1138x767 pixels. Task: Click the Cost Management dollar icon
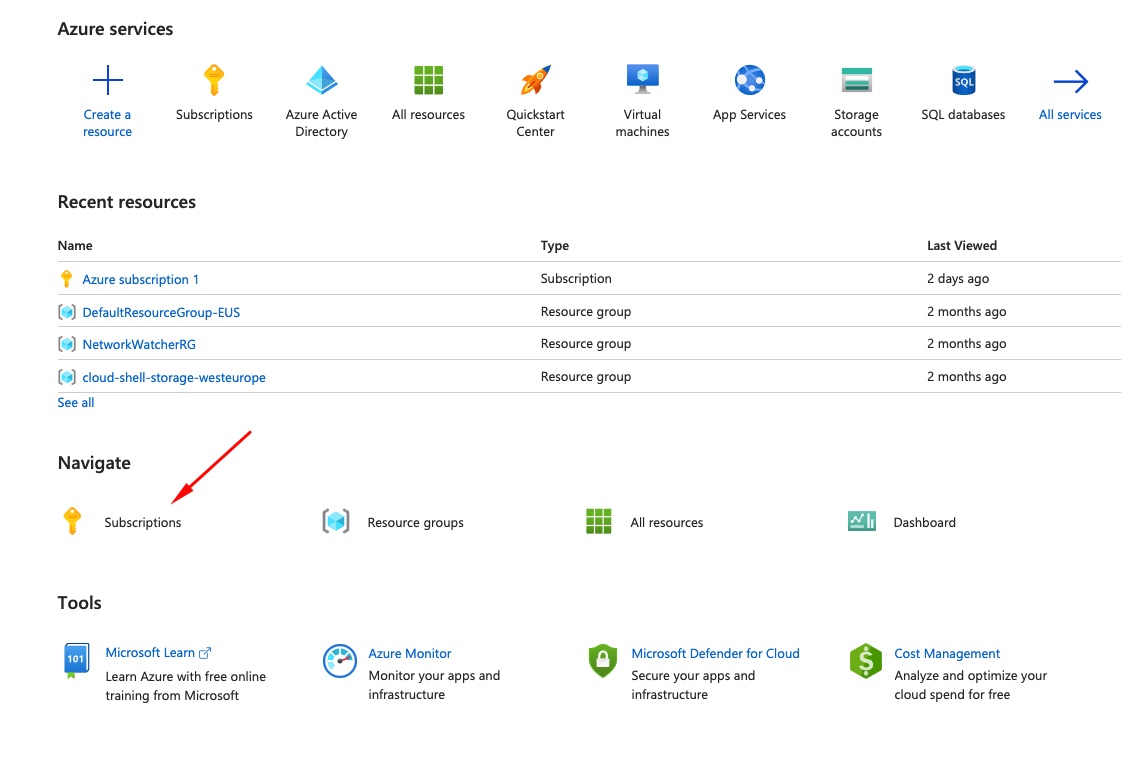[866, 661]
